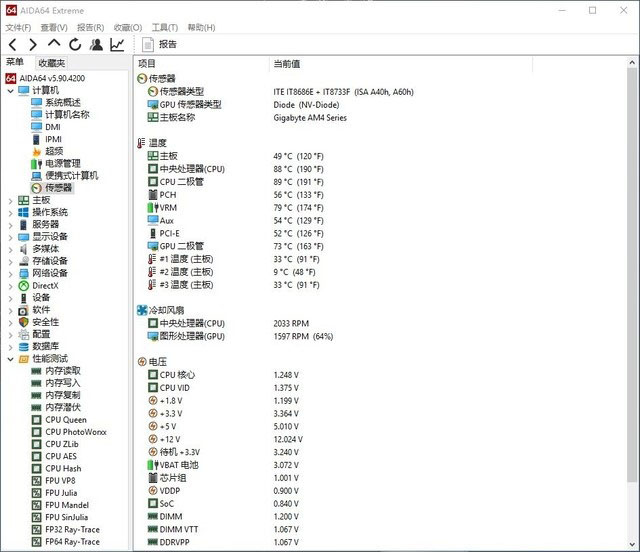The width and height of the screenshot is (640, 552).
Task: Click the VBAT 电池 row icon
Action: click(x=153, y=465)
